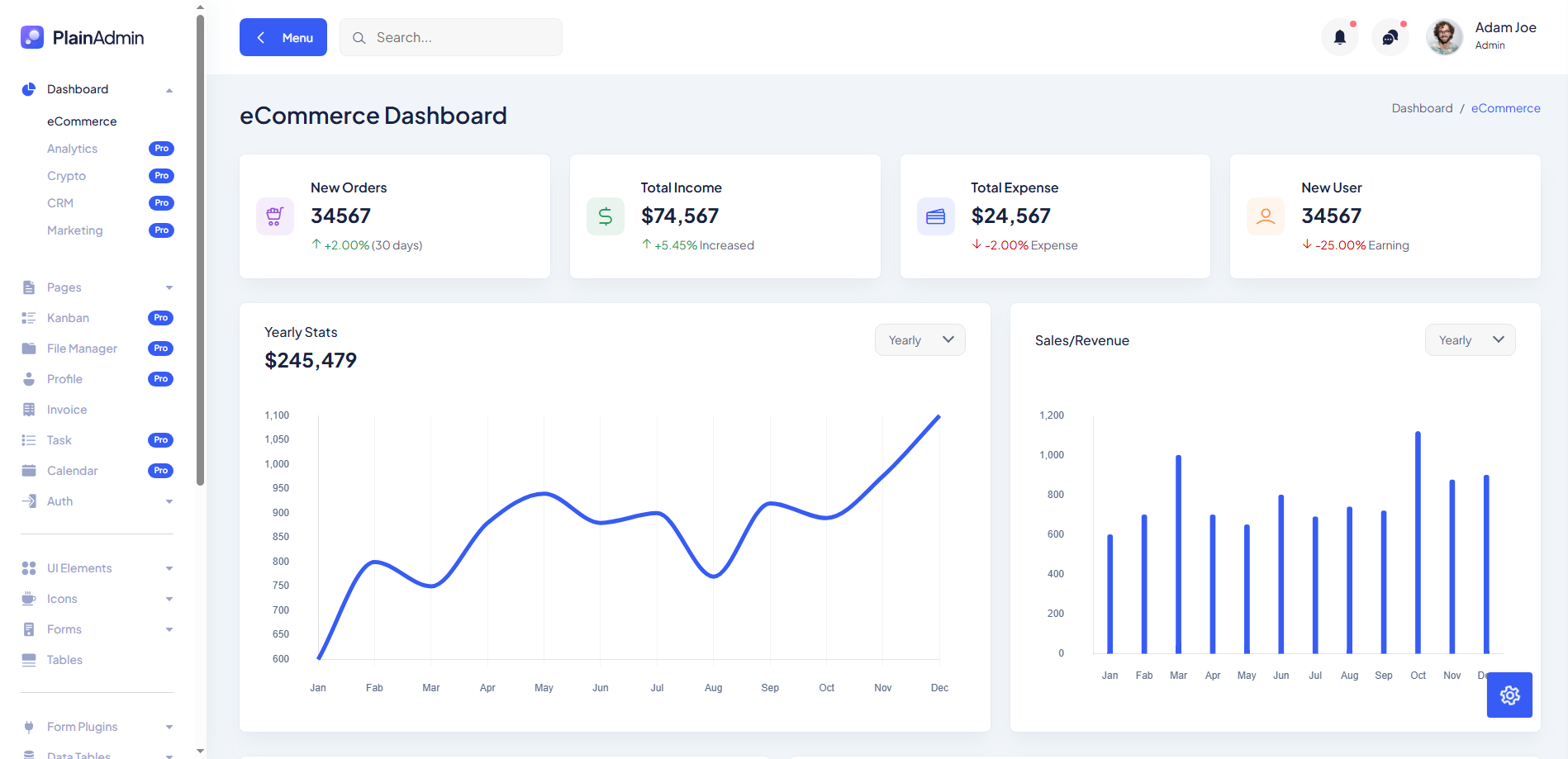Collapse the Dashboard menu arrow
The image size is (1568, 759).
point(169,90)
